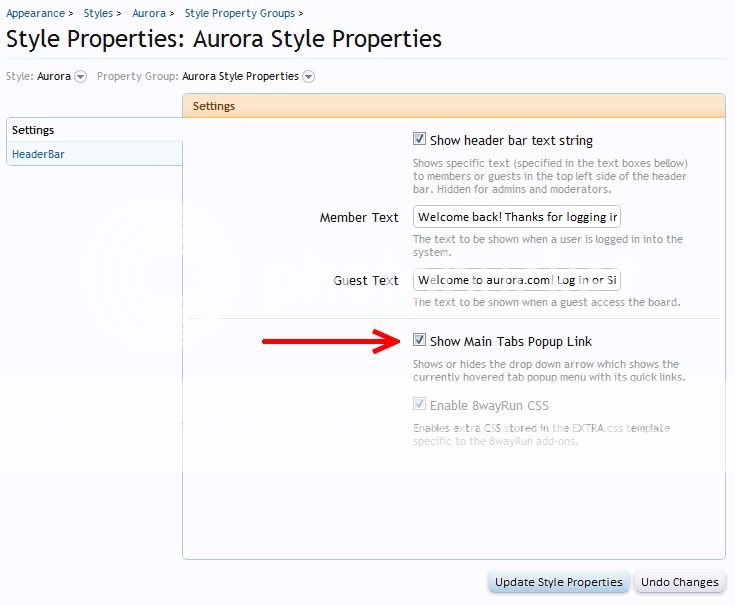Click the Update Style Properties button
This screenshot has height=605, width=735.
point(559,582)
